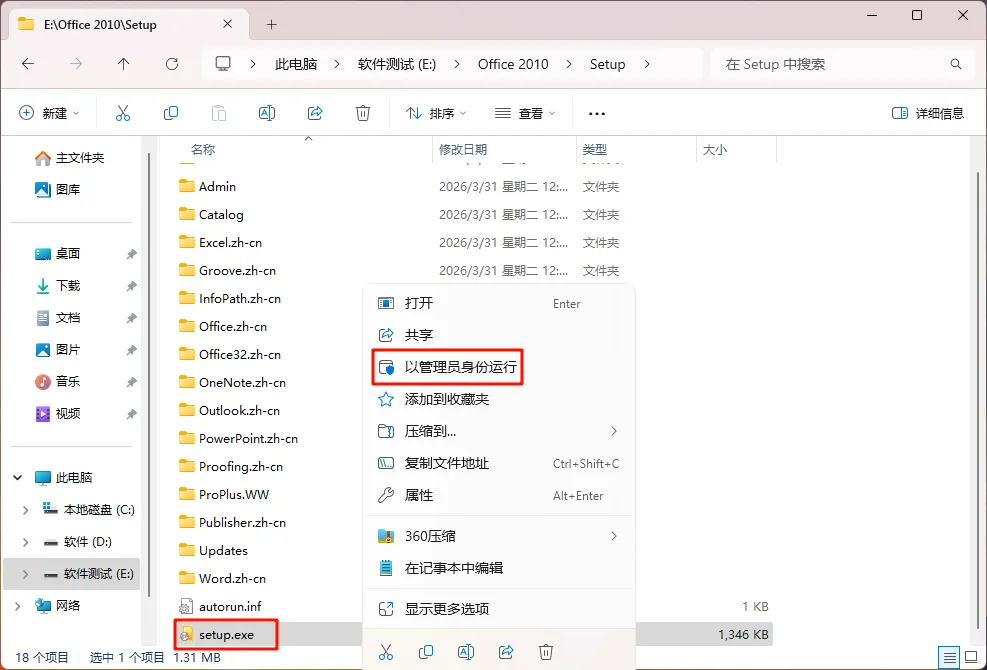
Task: Sort by the 大小 column header
Action: pyautogui.click(x=714, y=149)
